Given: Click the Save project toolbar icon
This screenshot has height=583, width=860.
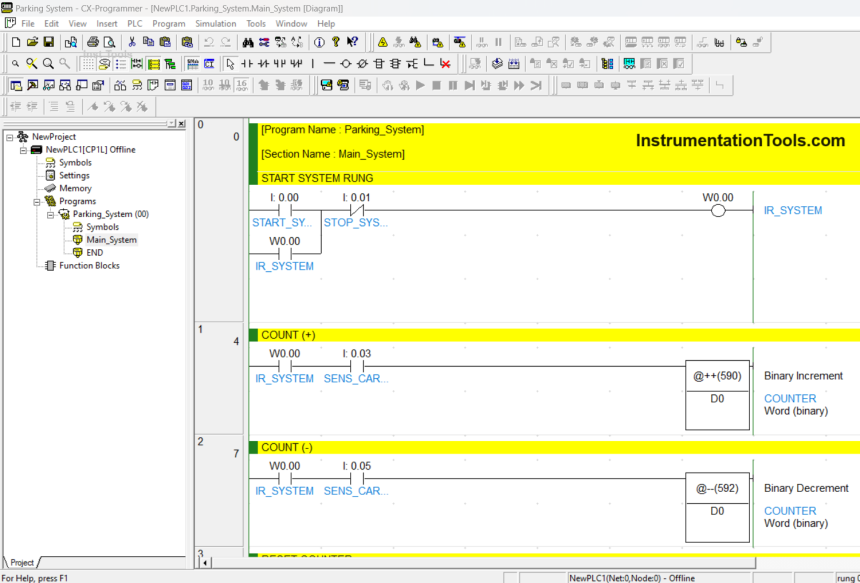Looking at the screenshot, I should click(48, 43).
